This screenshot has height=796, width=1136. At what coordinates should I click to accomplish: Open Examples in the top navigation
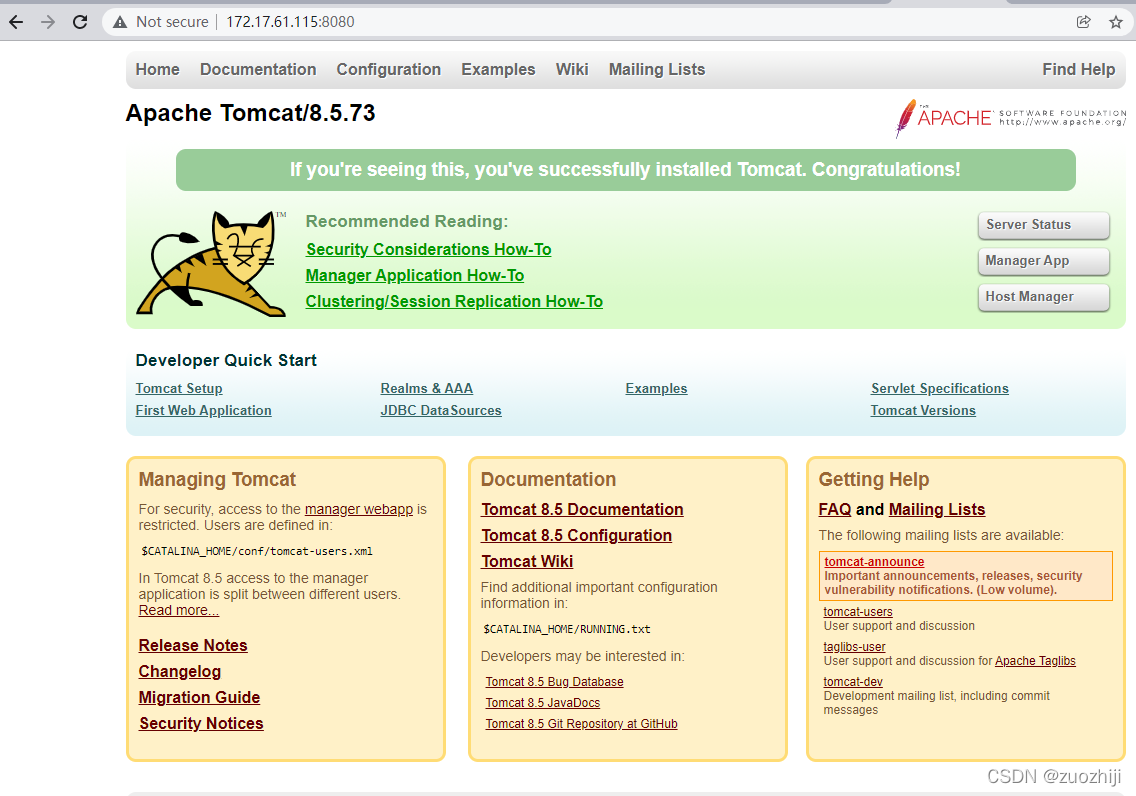[498, 70]
